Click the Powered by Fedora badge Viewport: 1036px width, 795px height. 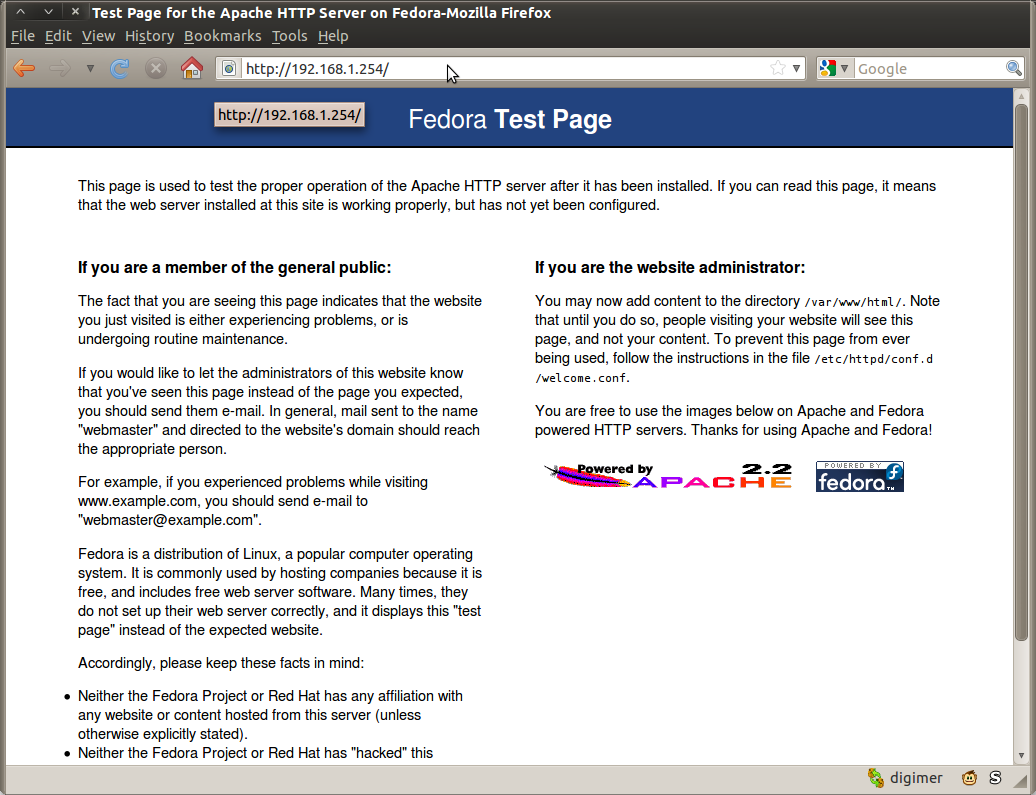860,476
